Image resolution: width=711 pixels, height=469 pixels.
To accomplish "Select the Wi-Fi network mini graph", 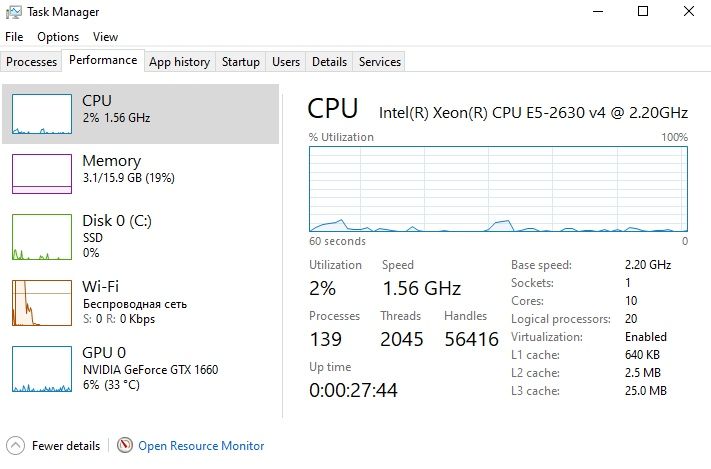I will click(42, 303).
